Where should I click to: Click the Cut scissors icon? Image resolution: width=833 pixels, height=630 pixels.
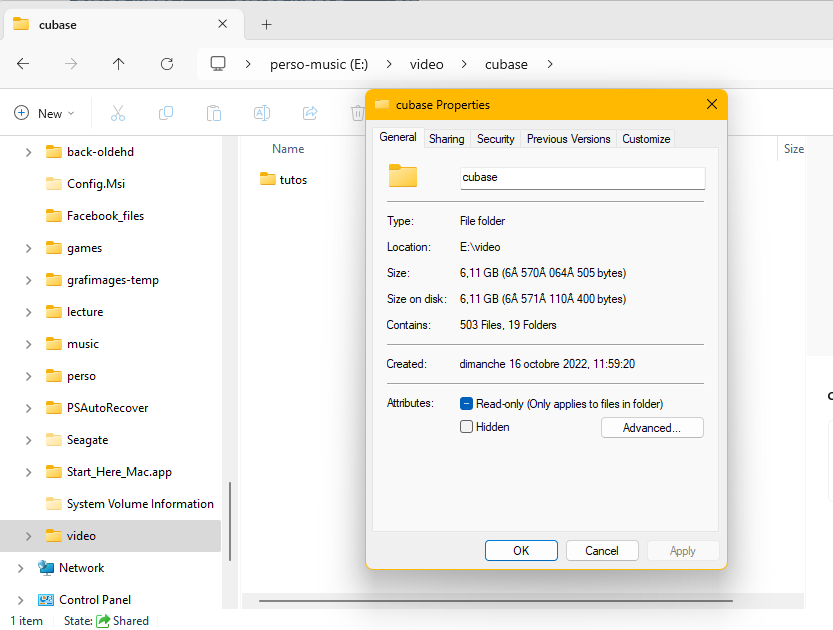[118, 113]
